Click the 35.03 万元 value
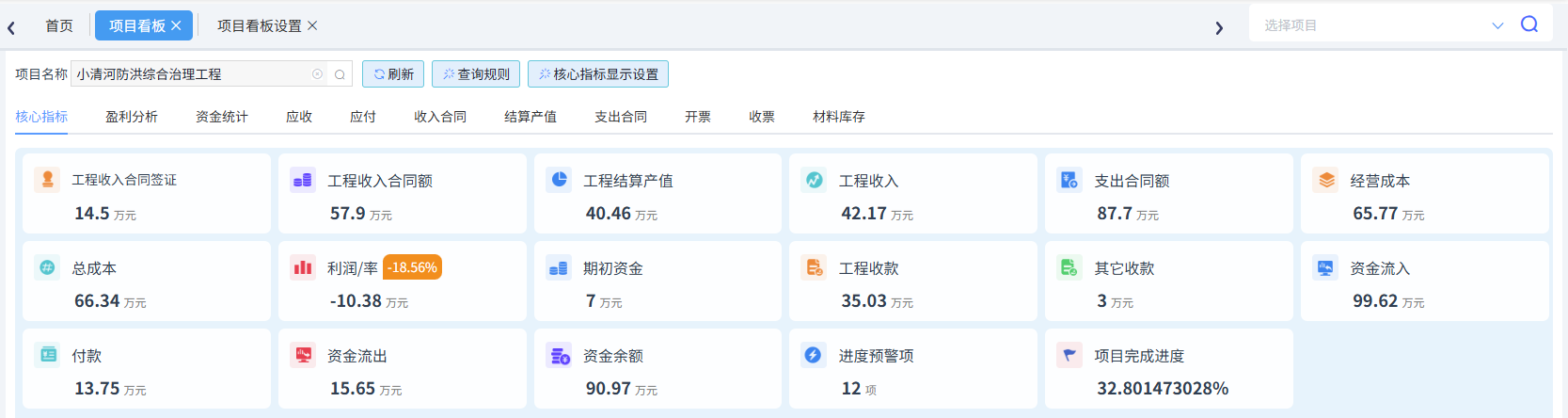This screenshot has height=418, width=1568. (x=878, y=301)
